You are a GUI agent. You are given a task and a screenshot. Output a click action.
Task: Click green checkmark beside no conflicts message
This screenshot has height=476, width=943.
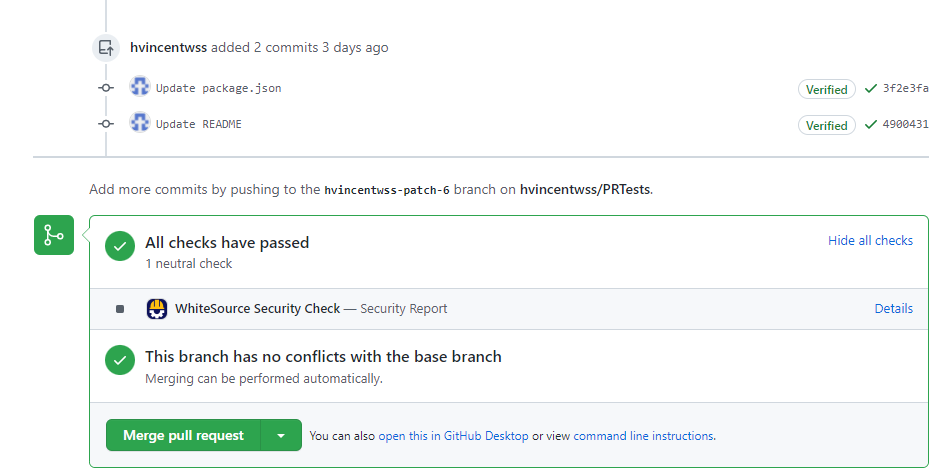coord(120,361)
